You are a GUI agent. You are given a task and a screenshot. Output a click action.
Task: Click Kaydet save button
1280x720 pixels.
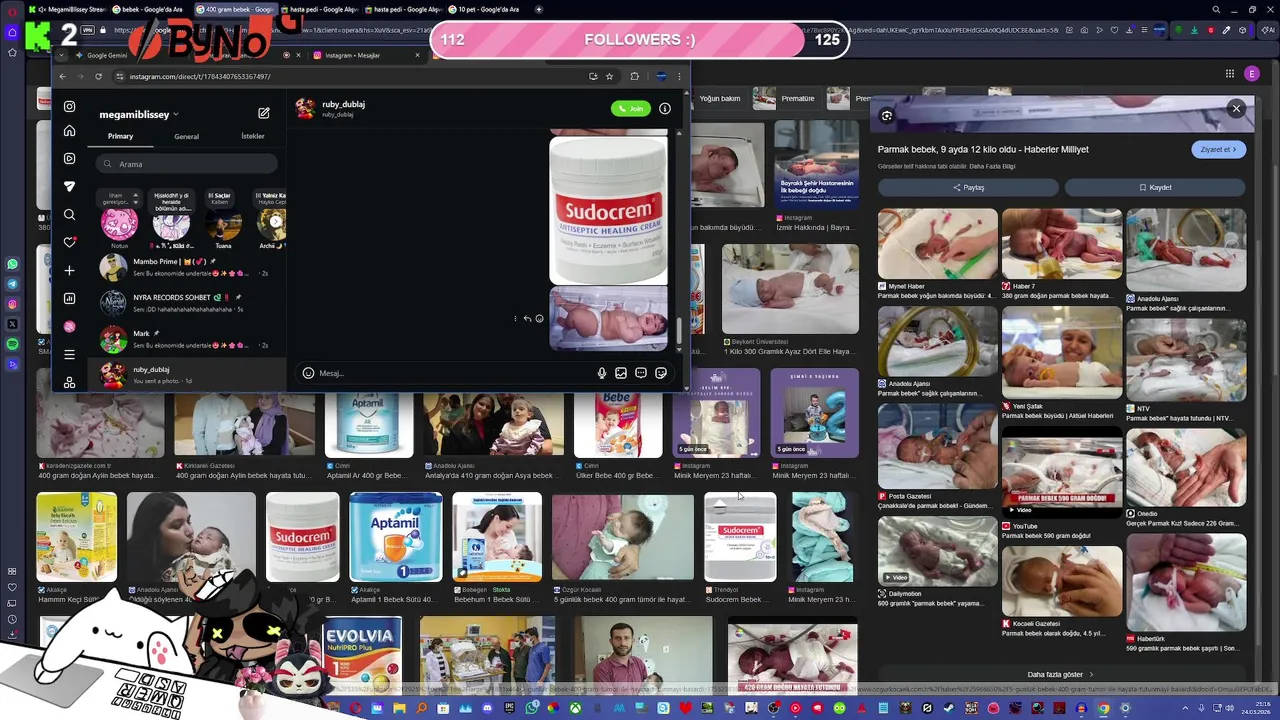pyautogui.click(x=1155, y=187)
